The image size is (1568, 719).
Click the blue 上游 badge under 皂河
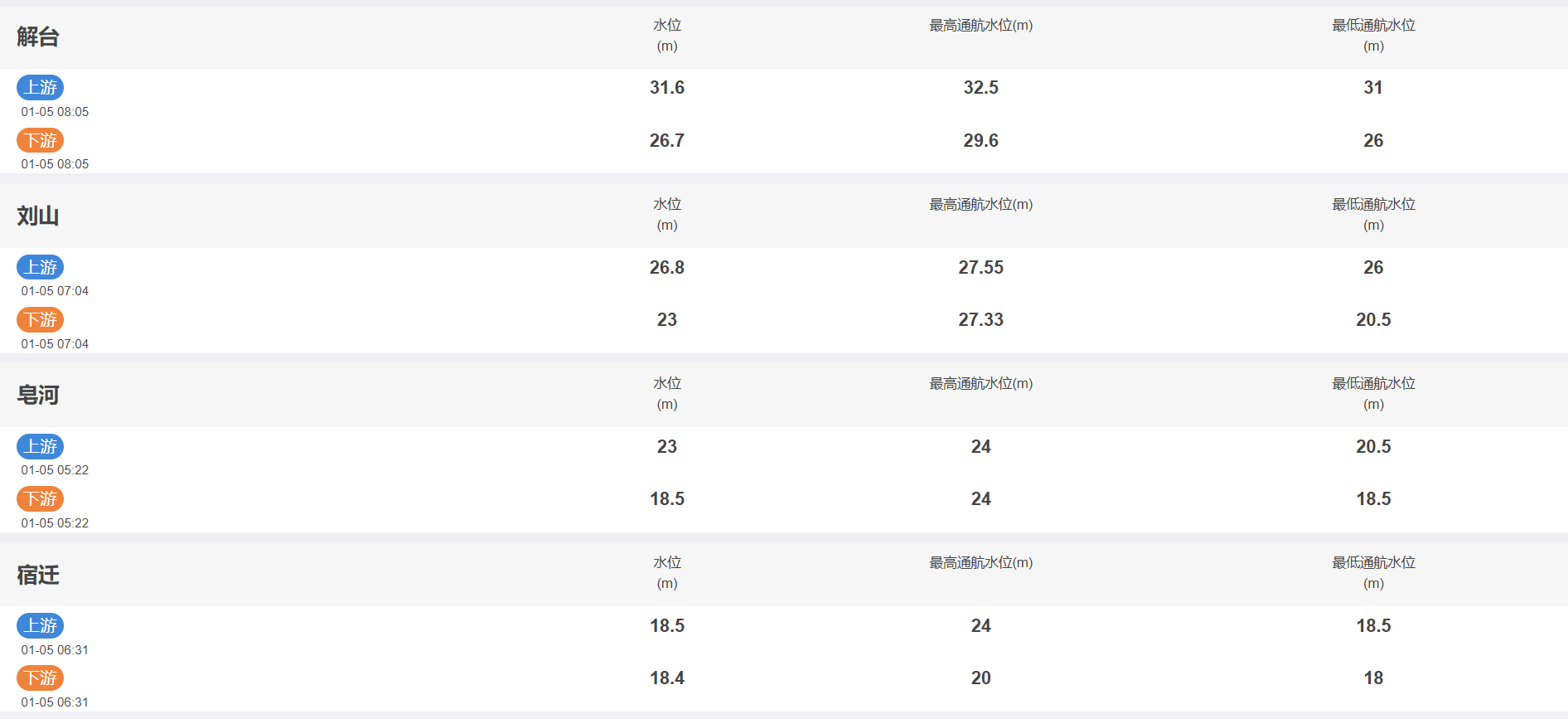click(x=41, y=446)
